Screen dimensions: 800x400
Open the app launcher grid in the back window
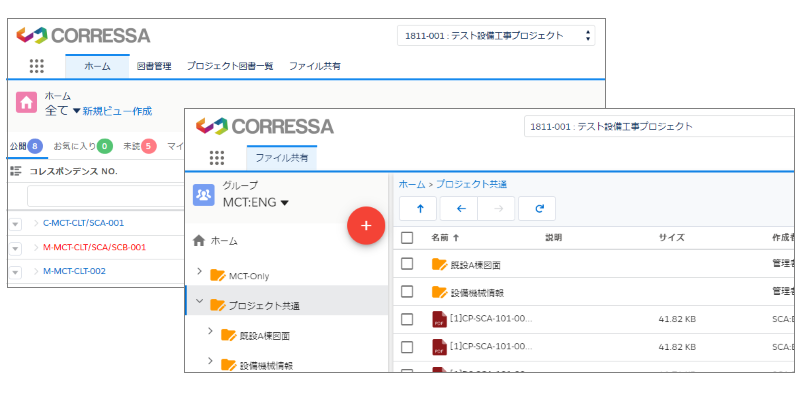click(37, 66)
